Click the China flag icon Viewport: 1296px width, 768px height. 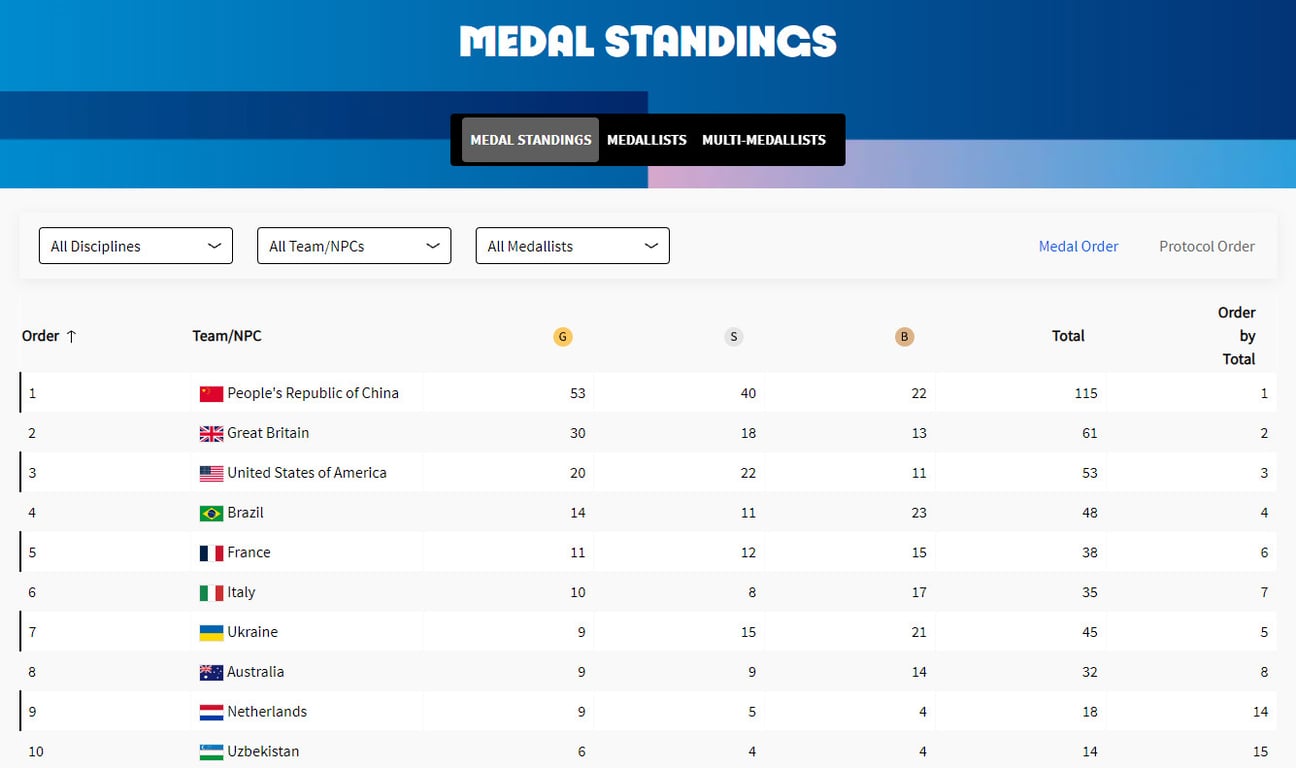tap(211, 394)
